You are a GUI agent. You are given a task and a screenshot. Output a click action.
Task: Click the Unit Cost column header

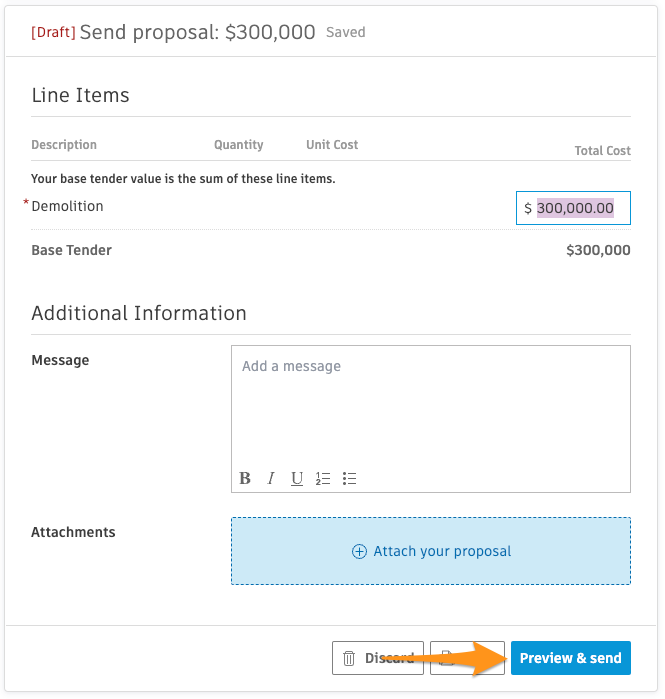[x=332, y=145]
